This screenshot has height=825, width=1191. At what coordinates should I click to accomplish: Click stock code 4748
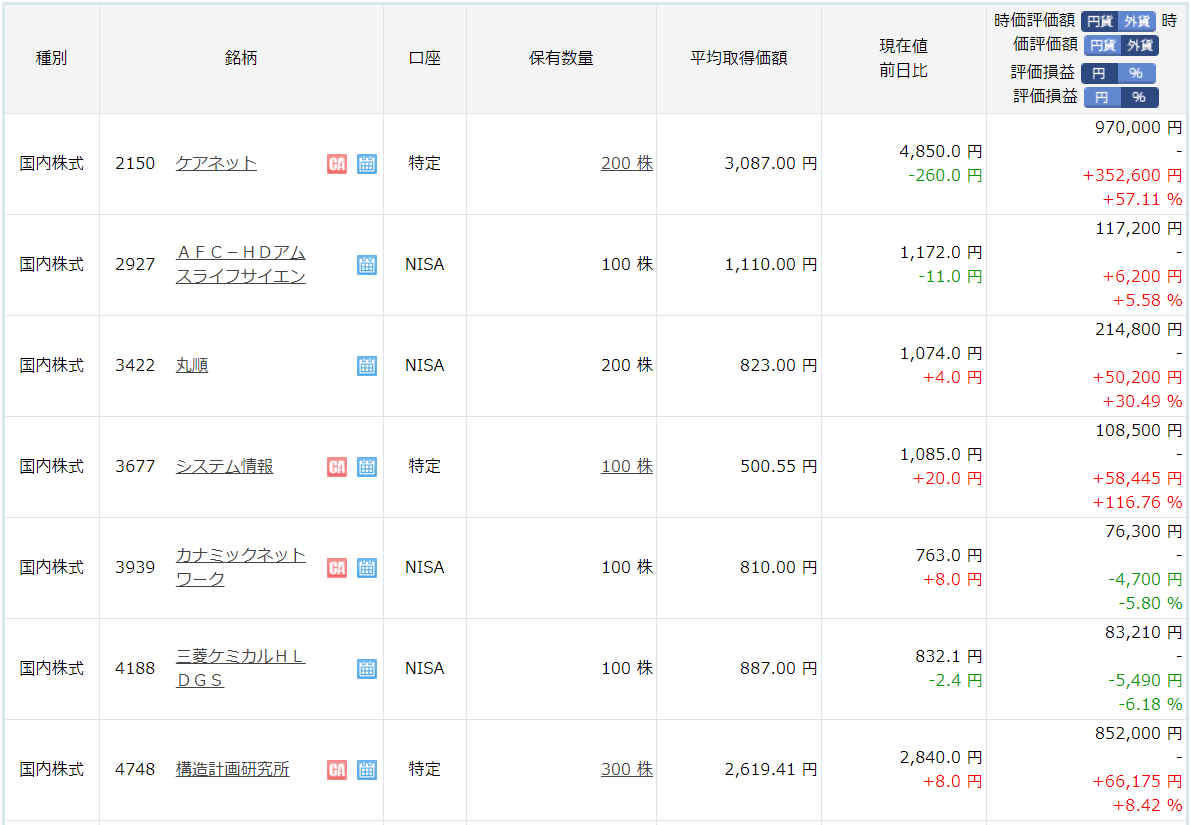pos(134,770)
